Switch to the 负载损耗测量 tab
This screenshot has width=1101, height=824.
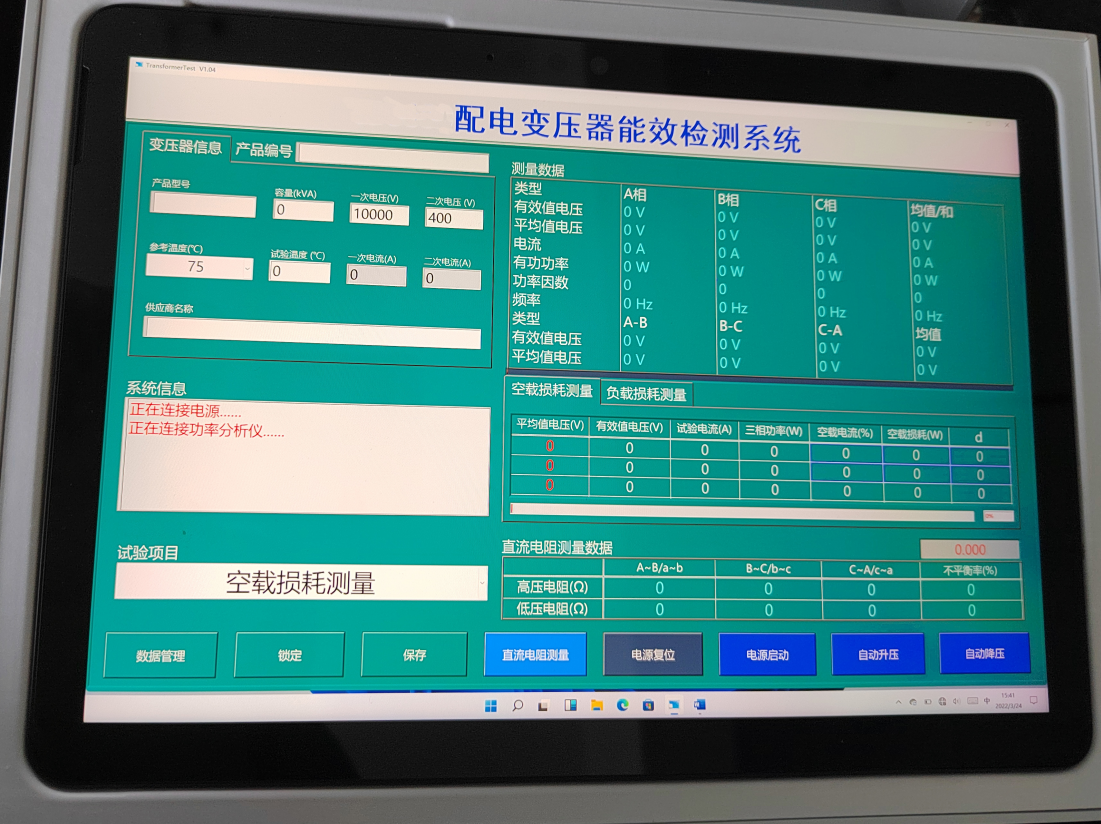pos(645,394)
